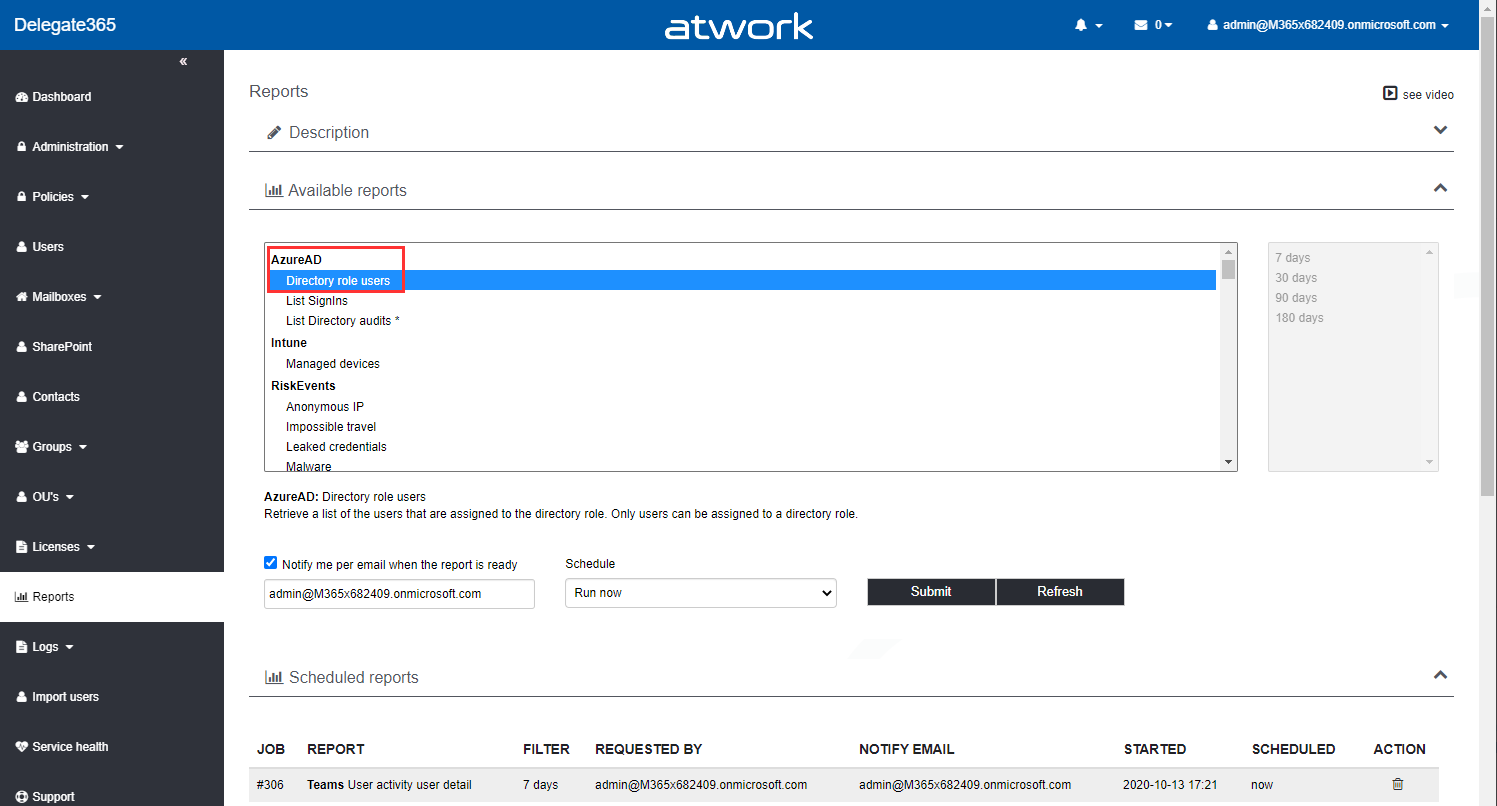This screenshot has width=1497, height=806.
Task: Click the chart icon beside Scheduled reports
Action: click(x=273, y=677)
